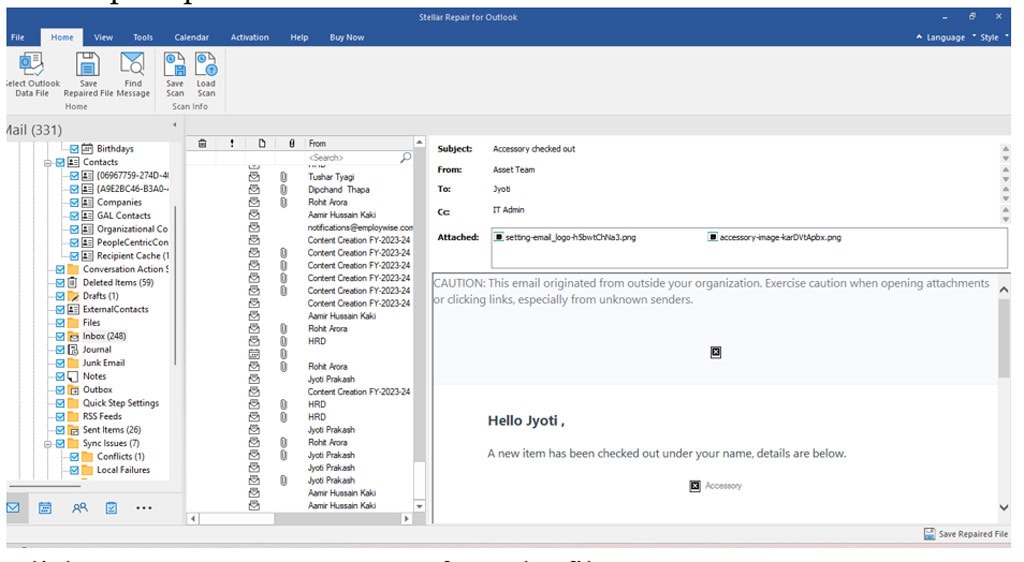This screenshot has height=562, width=1024.
Task: Click message list scroll up arrow
Action: (x=419, y=142)
